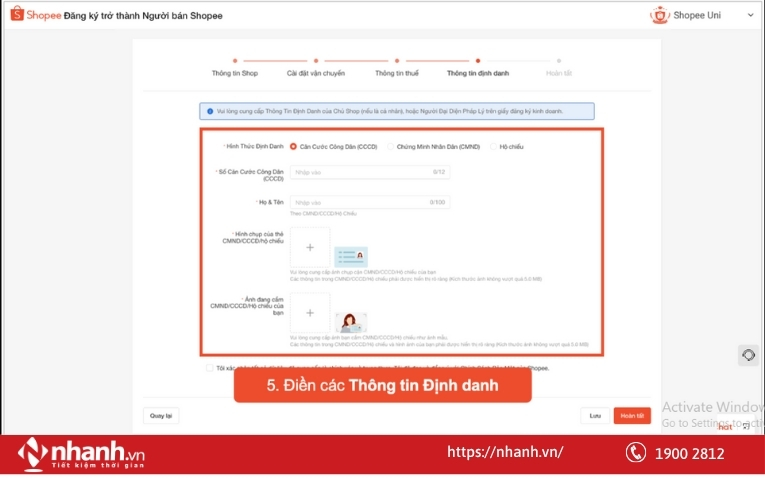The image size is (765, 478).
Task: Click the Hoàn tất button
Action: (632, 415)
